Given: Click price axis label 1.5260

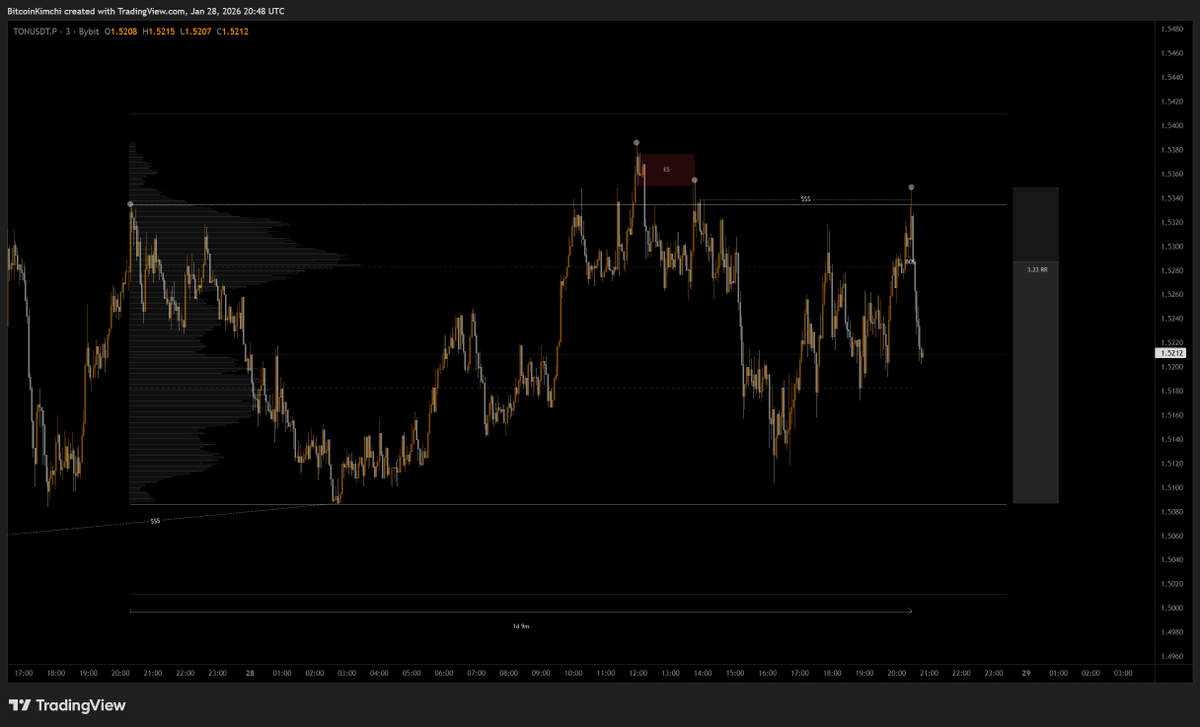Looking at the screenshot, I should [1172, 294].
